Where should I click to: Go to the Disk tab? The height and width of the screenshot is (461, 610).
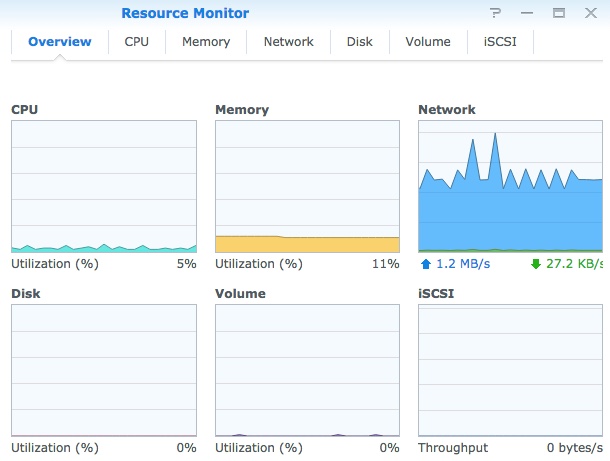tap(360, 42)
